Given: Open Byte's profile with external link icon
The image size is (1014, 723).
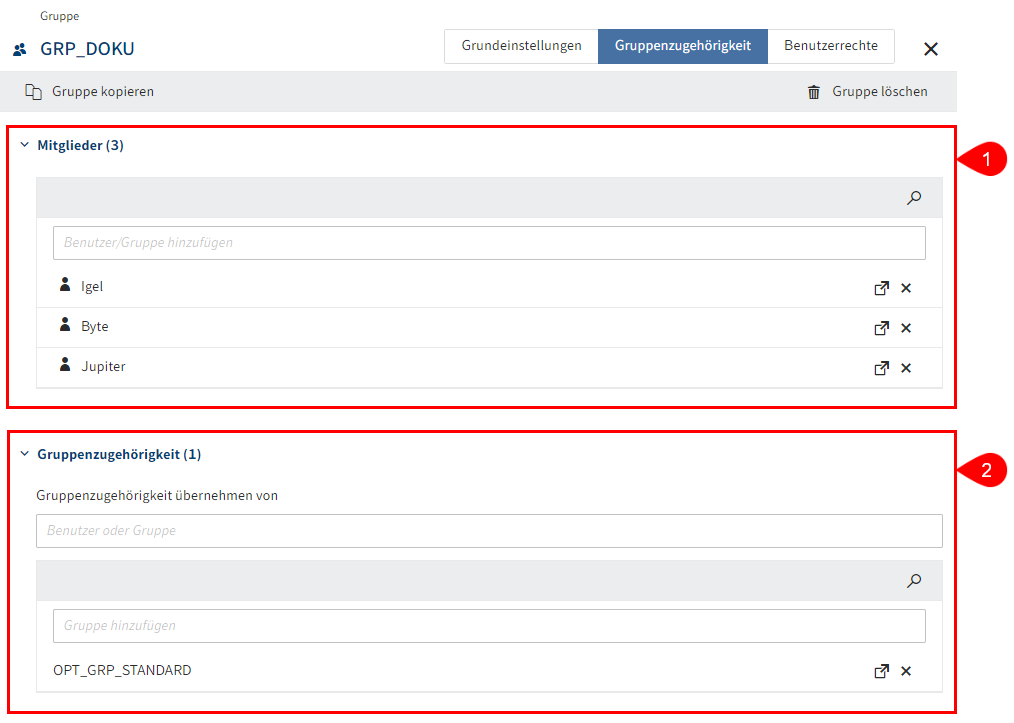Looking at the screenshot, I should click(881, 328).
